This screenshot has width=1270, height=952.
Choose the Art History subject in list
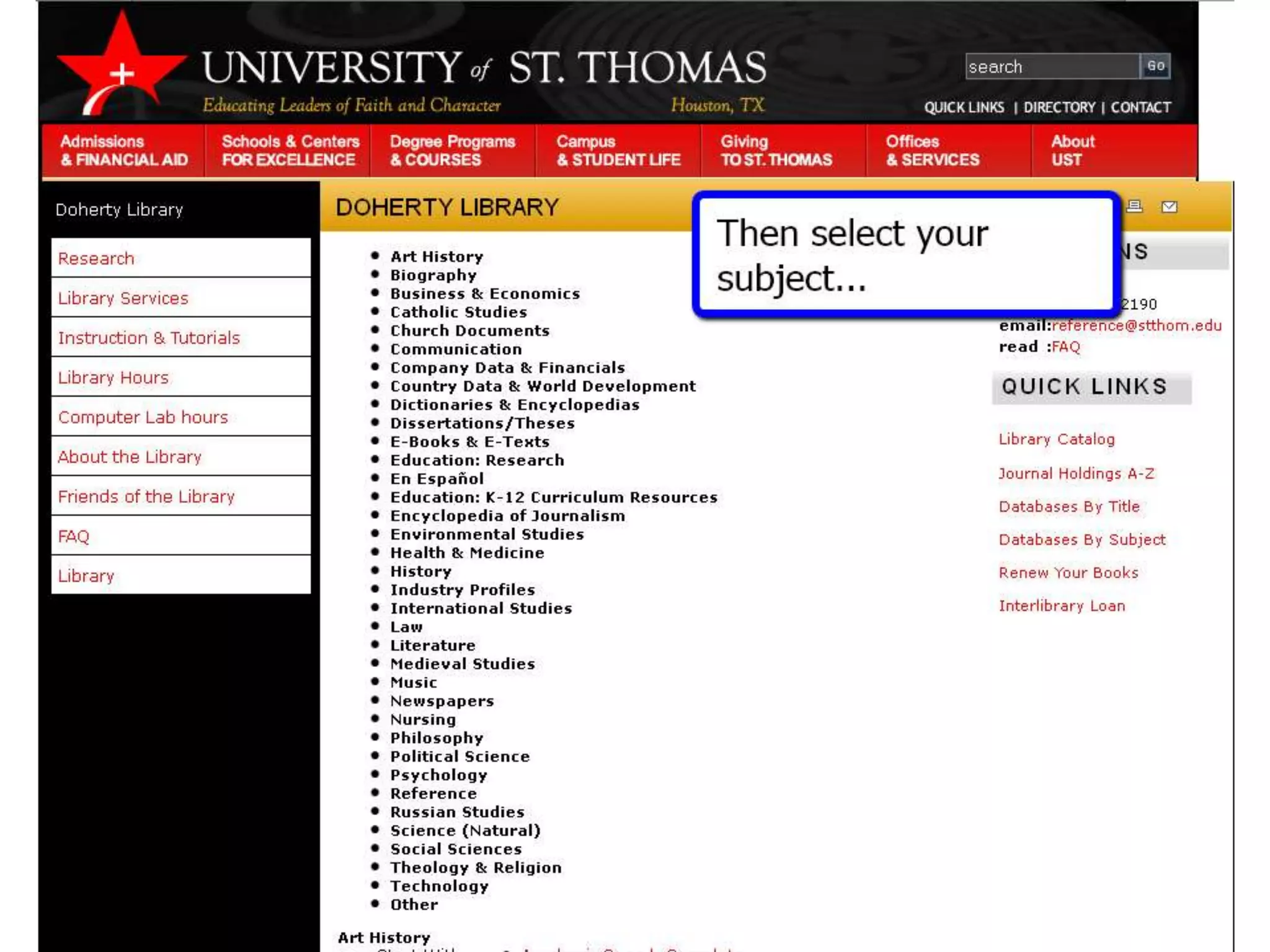437,257
